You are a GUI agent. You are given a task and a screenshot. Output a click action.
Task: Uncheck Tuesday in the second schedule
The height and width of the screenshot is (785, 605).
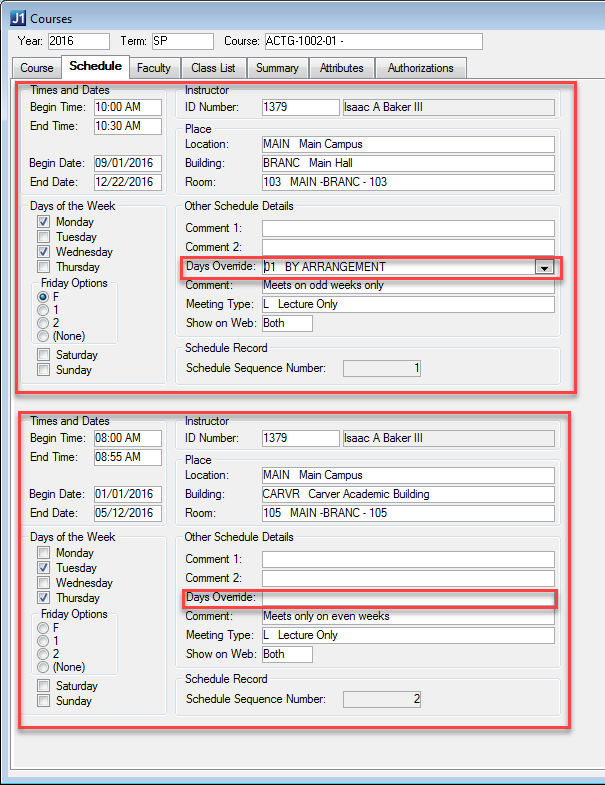(44, 567)
